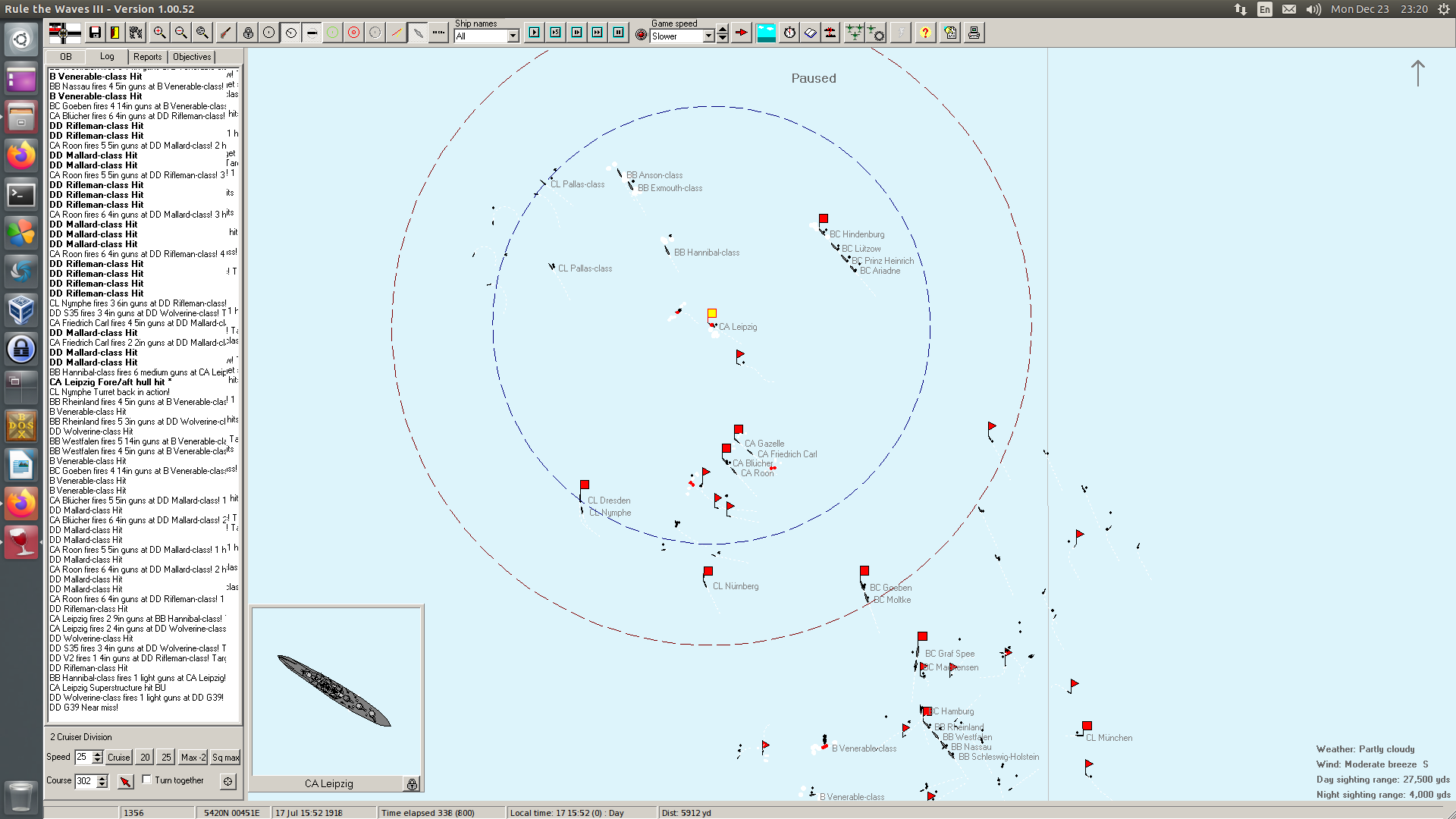Image resolution: width=1456 pixels, height=819 pixels.
Task: Enable the Turn together checkbox
Action: click(147, 780)
